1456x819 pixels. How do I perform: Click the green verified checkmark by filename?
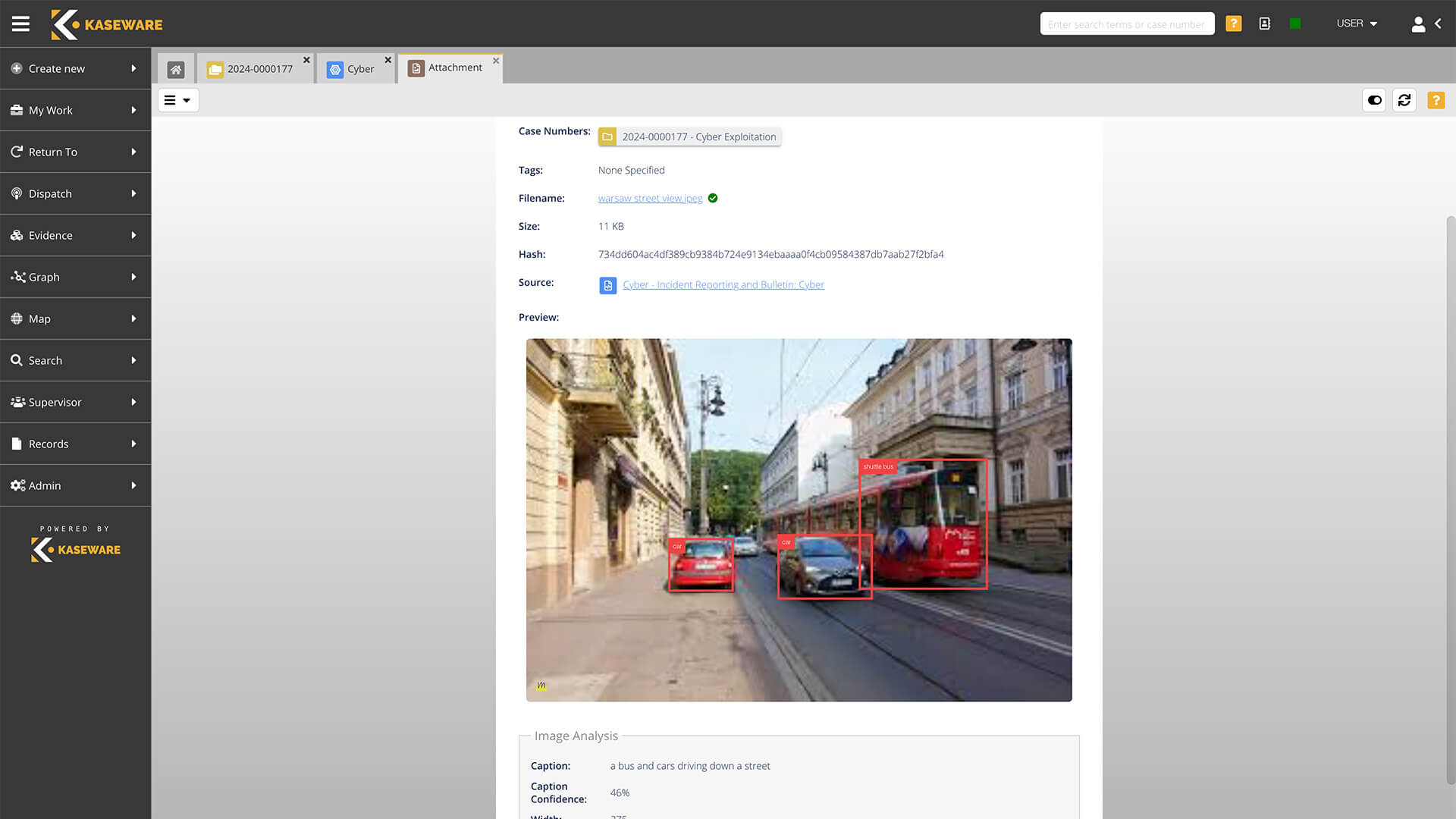click(713, 198)
